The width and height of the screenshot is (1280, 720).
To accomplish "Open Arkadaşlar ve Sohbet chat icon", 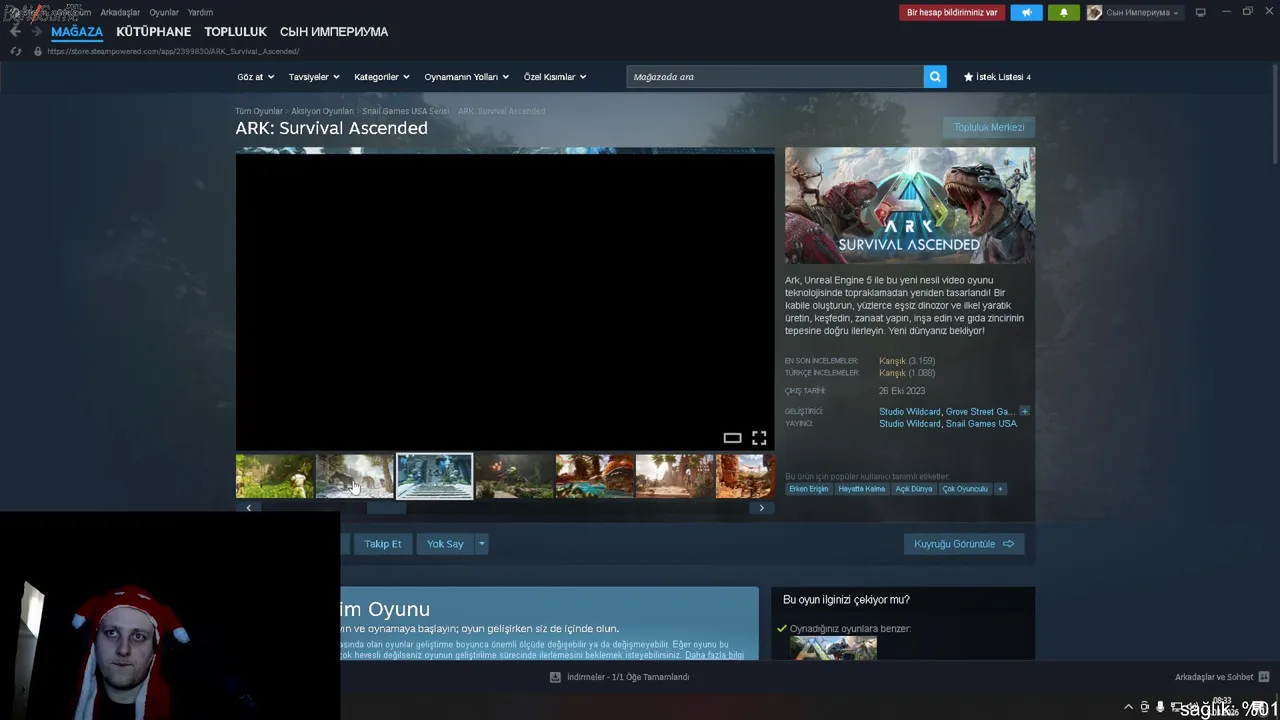I will click(1264, 677).
